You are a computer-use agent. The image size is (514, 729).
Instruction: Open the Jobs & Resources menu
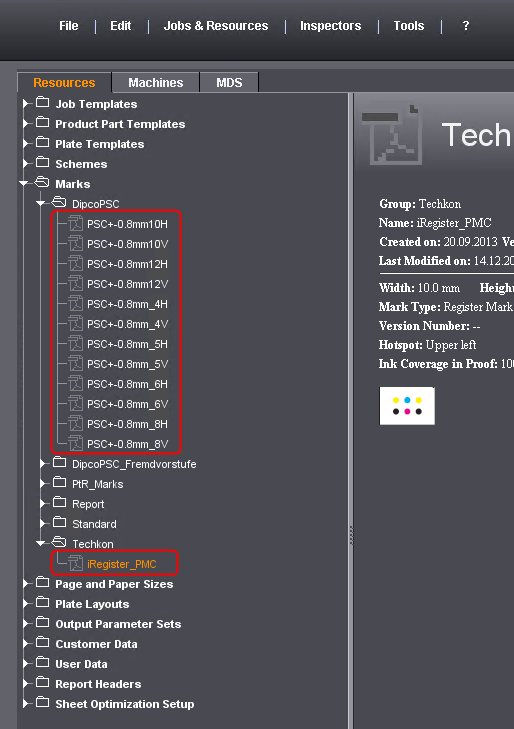pyautogui.click(x=216, y=26)
